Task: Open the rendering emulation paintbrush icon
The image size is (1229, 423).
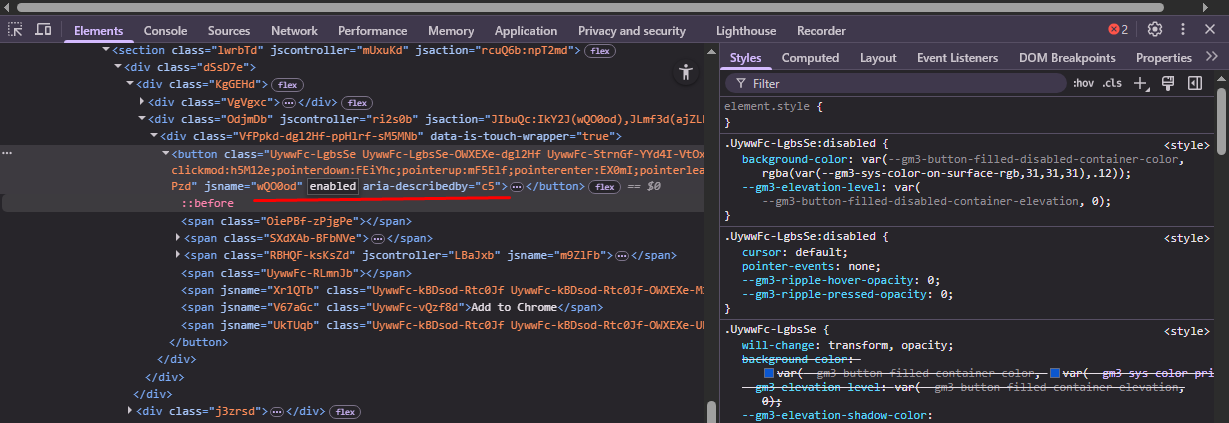Action: [1167, 83]
